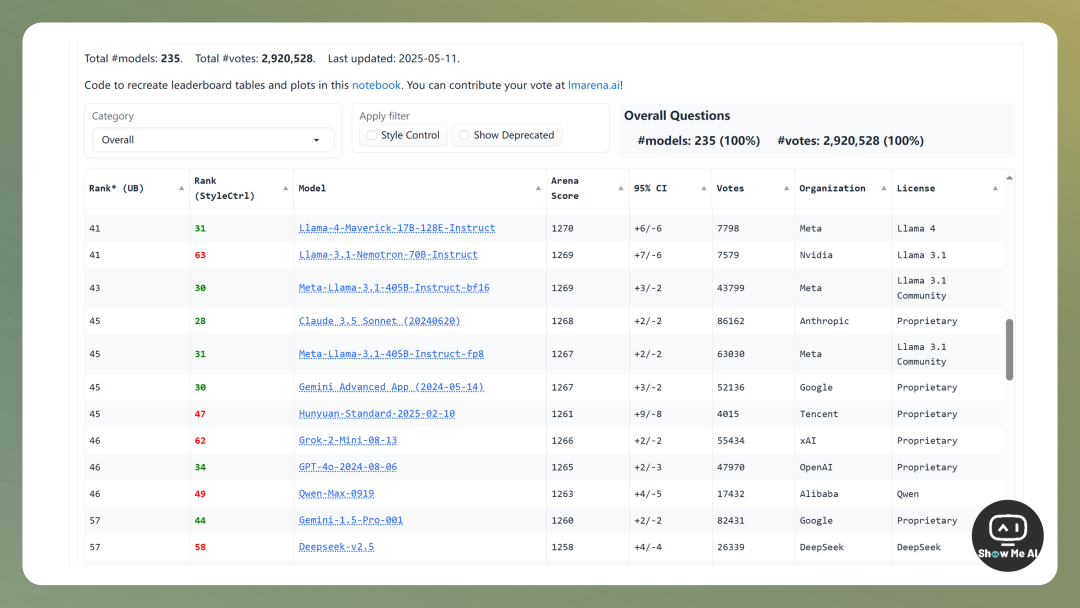Sort by 95% CI column arrow
This screenshot has height=608, width=1080.
tap(703, 188)
